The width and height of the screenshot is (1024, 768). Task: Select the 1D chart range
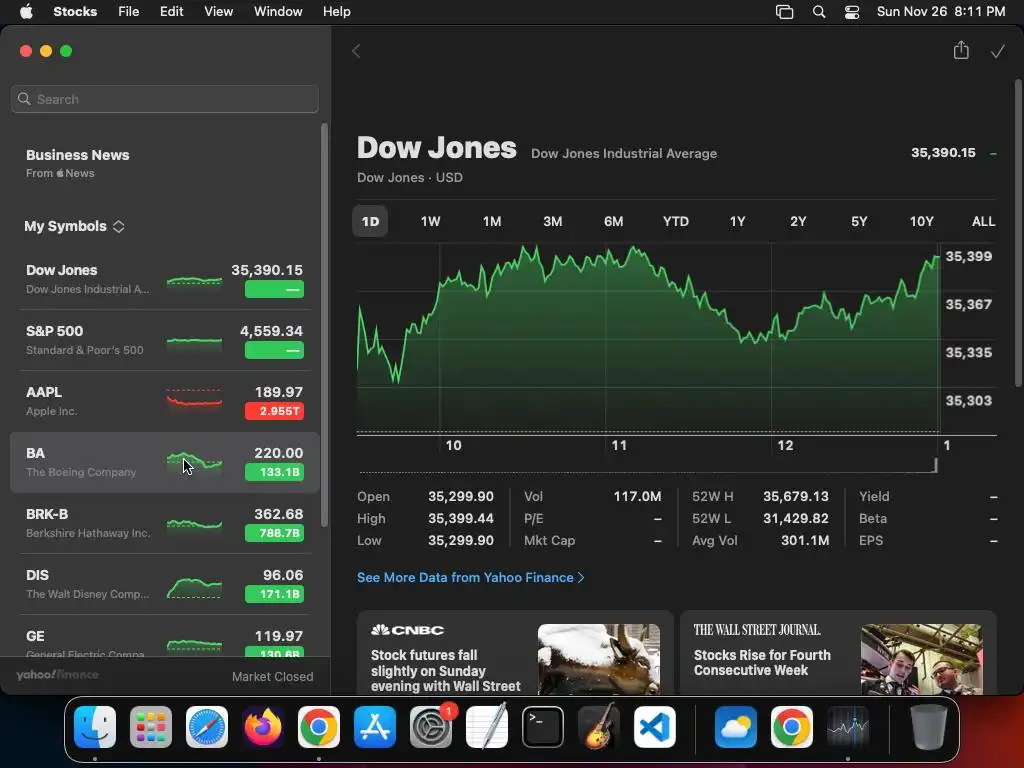point(370,221)
